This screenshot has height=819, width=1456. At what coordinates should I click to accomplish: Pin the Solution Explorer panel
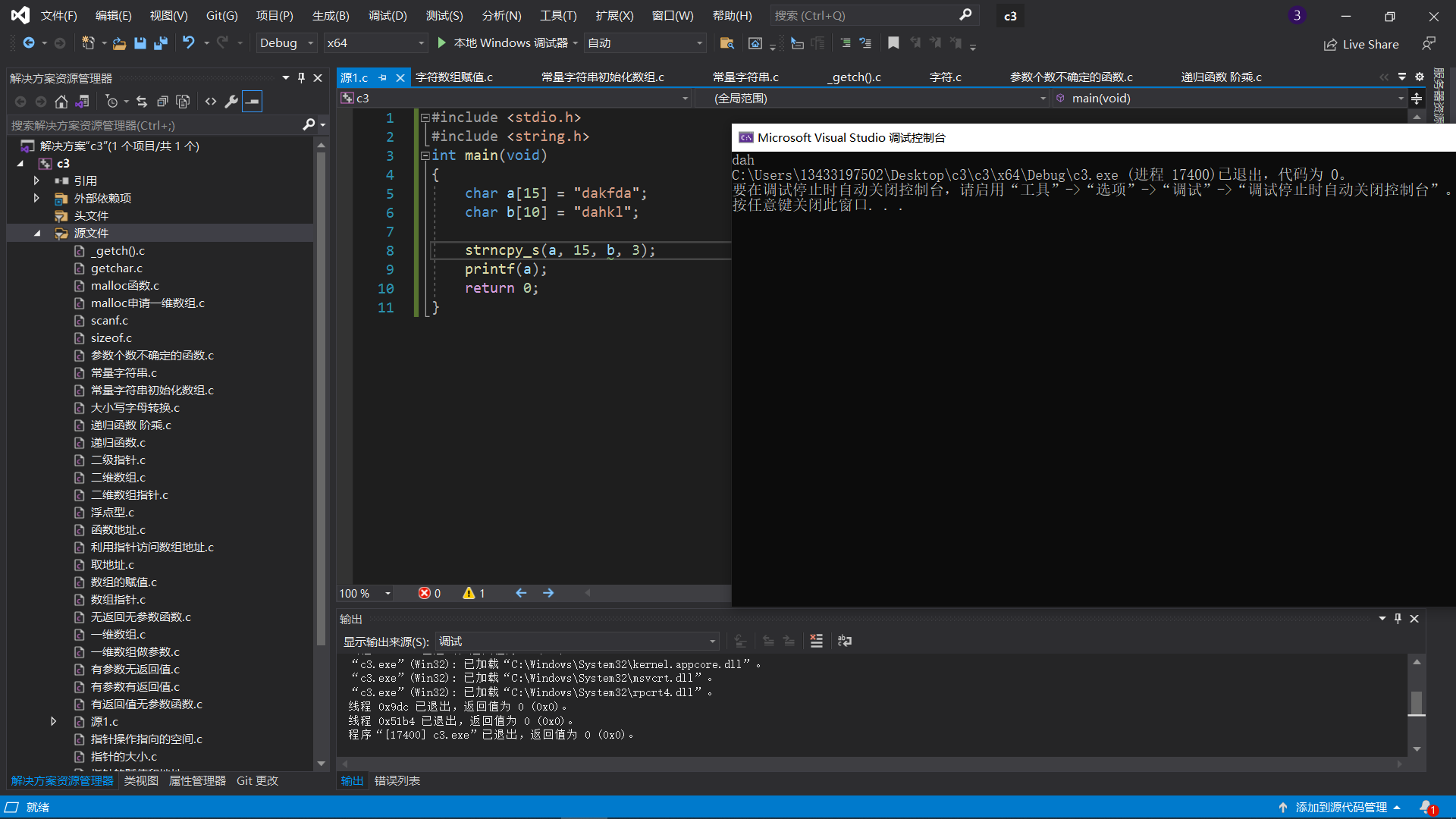point(301,78)
